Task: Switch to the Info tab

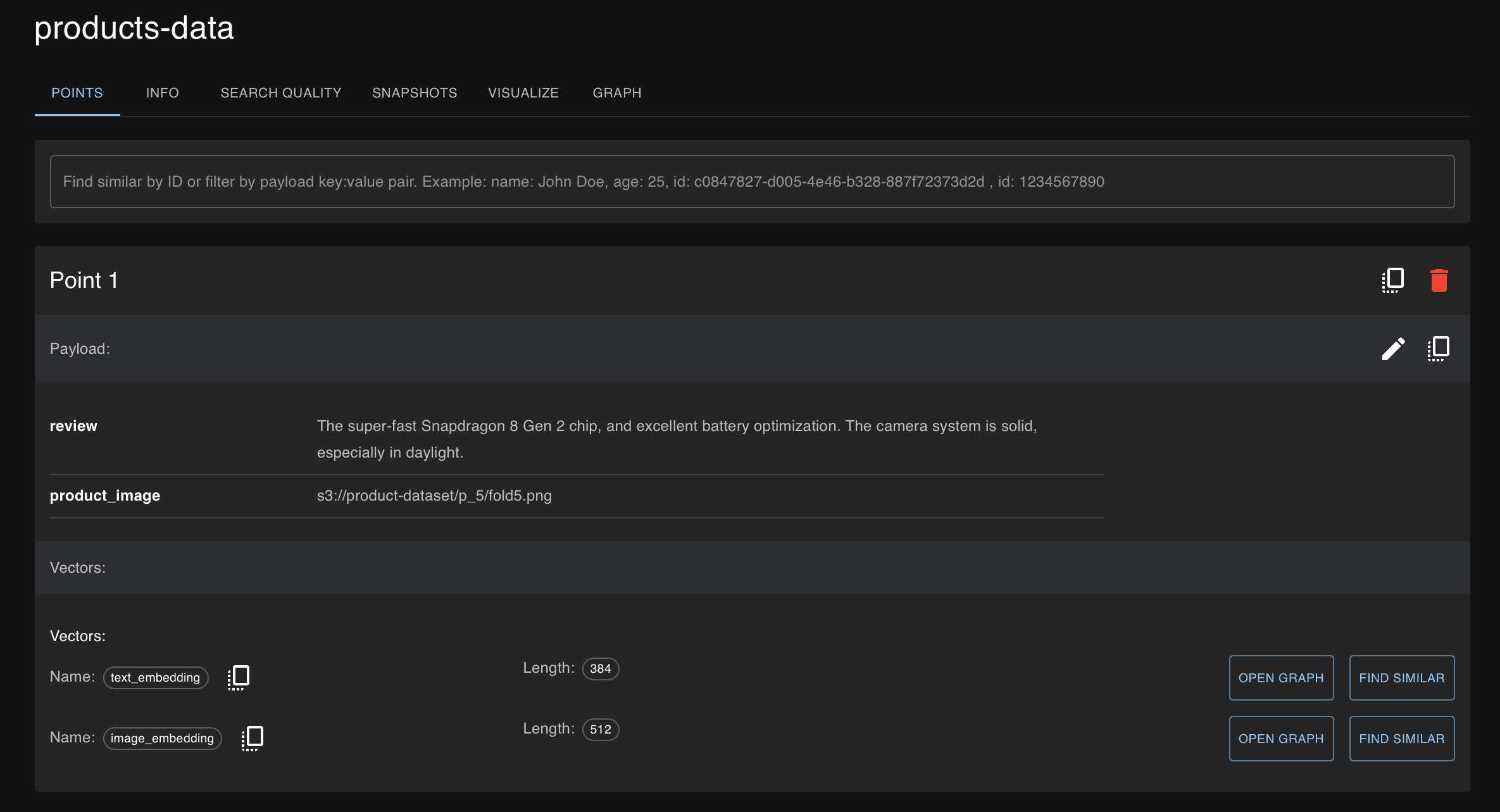Action: click(162, 93)
